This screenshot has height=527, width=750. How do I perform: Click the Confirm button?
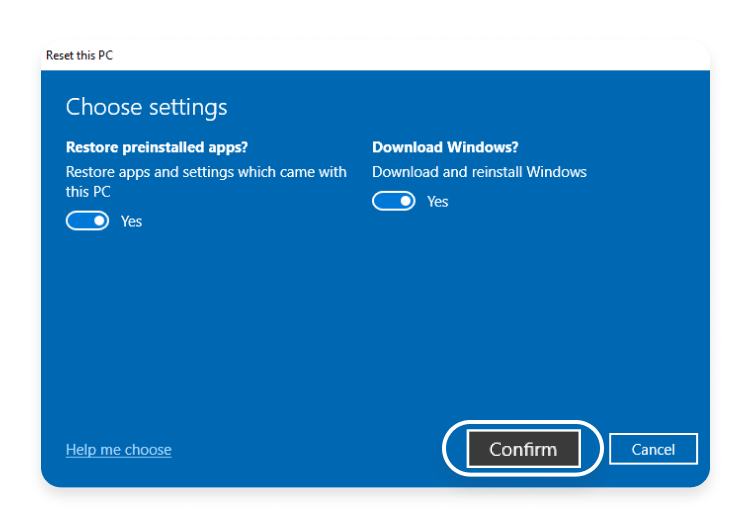pyautogui.click(x=524, y=449)
